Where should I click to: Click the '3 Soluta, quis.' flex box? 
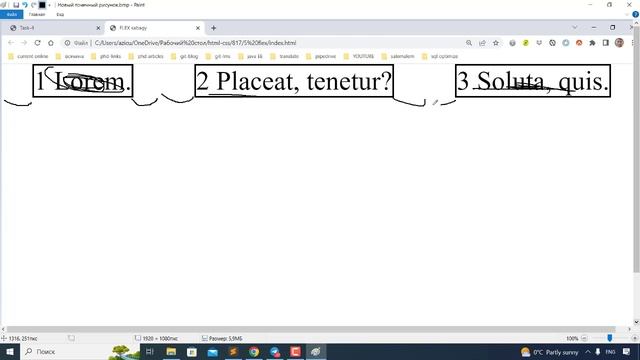click(x=533, y=81)
